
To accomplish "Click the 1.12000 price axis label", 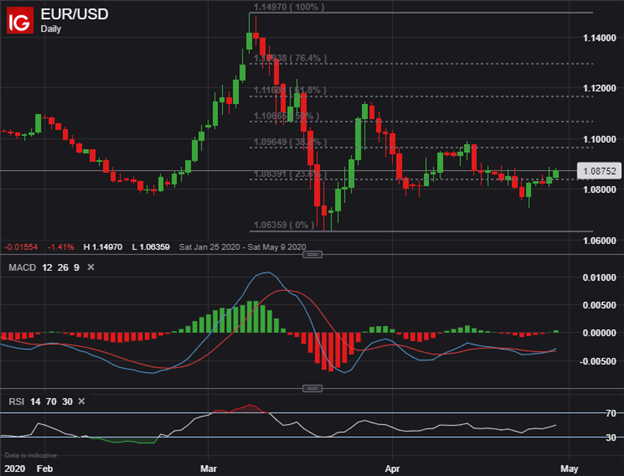I will point(599,88).
